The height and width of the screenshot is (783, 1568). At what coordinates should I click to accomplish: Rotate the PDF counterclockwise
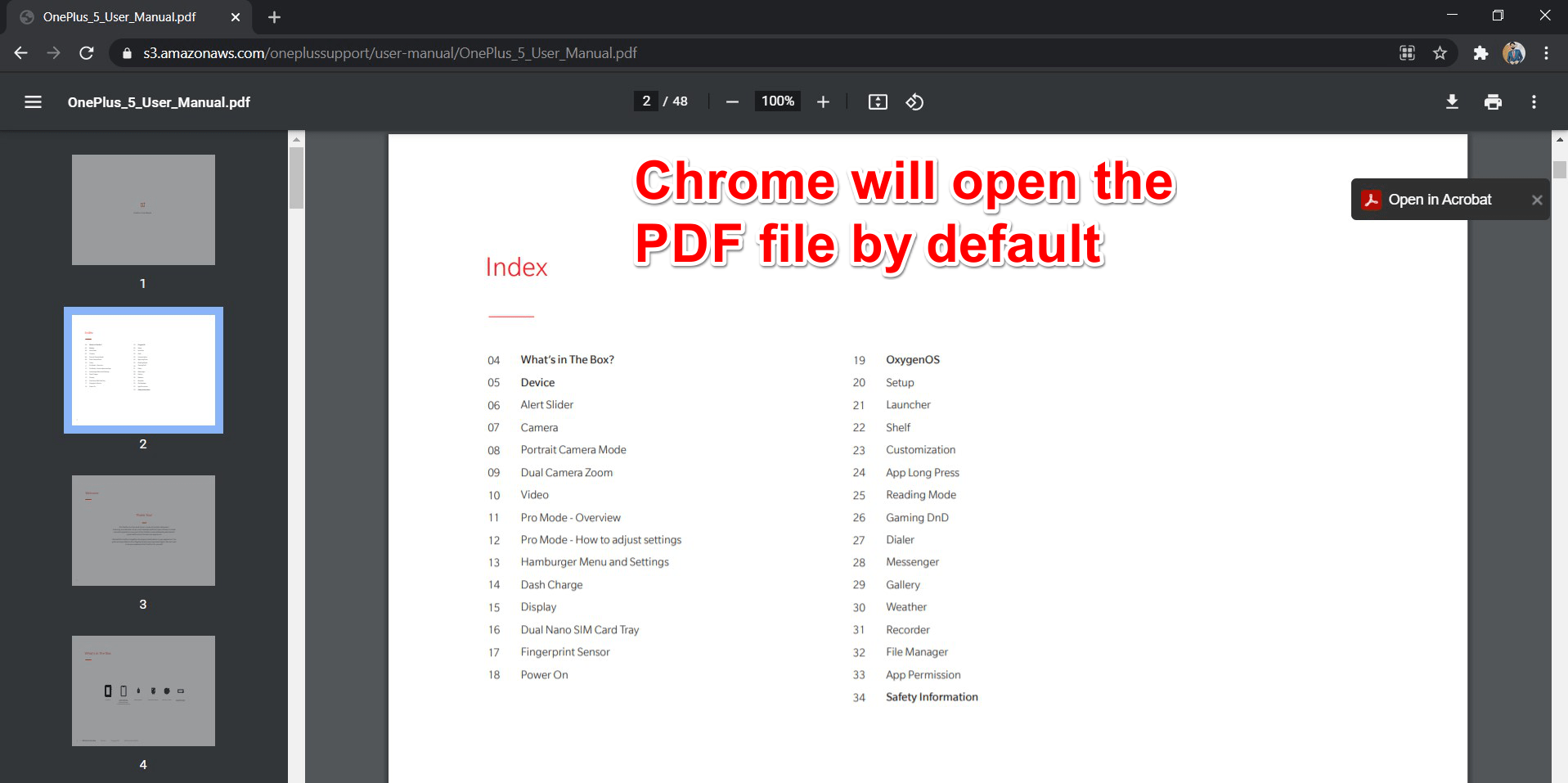coord(914,102)
